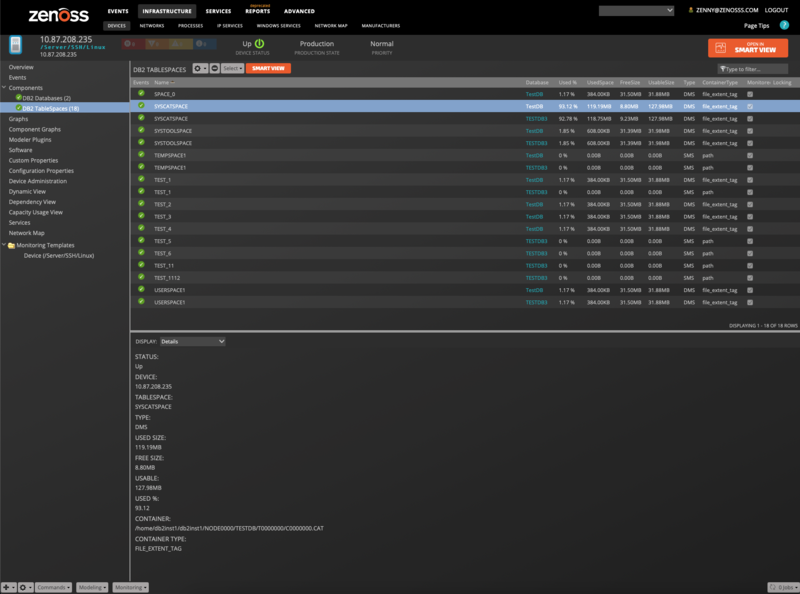Screen dimensions: 800x594
Task: Open TestDB database link in SPACE_0 row
Action: 534,94
